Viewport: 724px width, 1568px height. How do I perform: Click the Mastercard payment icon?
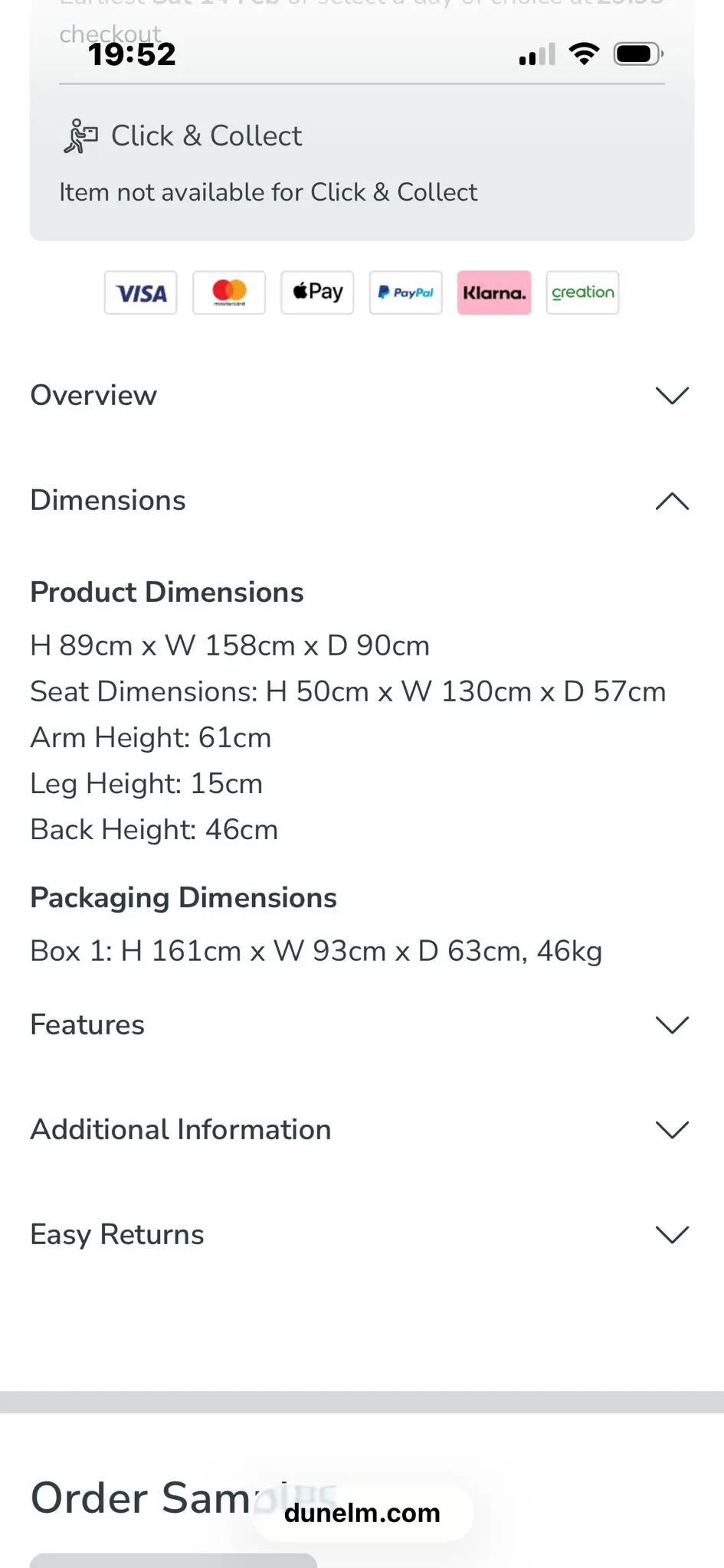229,292
